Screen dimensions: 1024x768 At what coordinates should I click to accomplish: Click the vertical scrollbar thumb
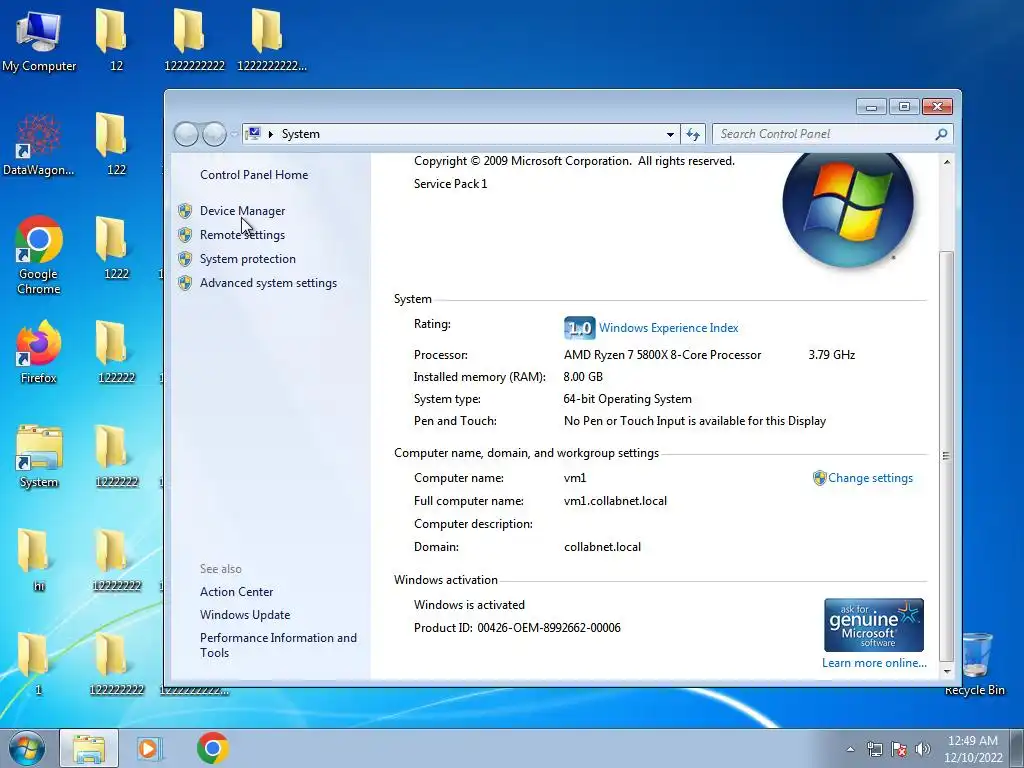946,456
